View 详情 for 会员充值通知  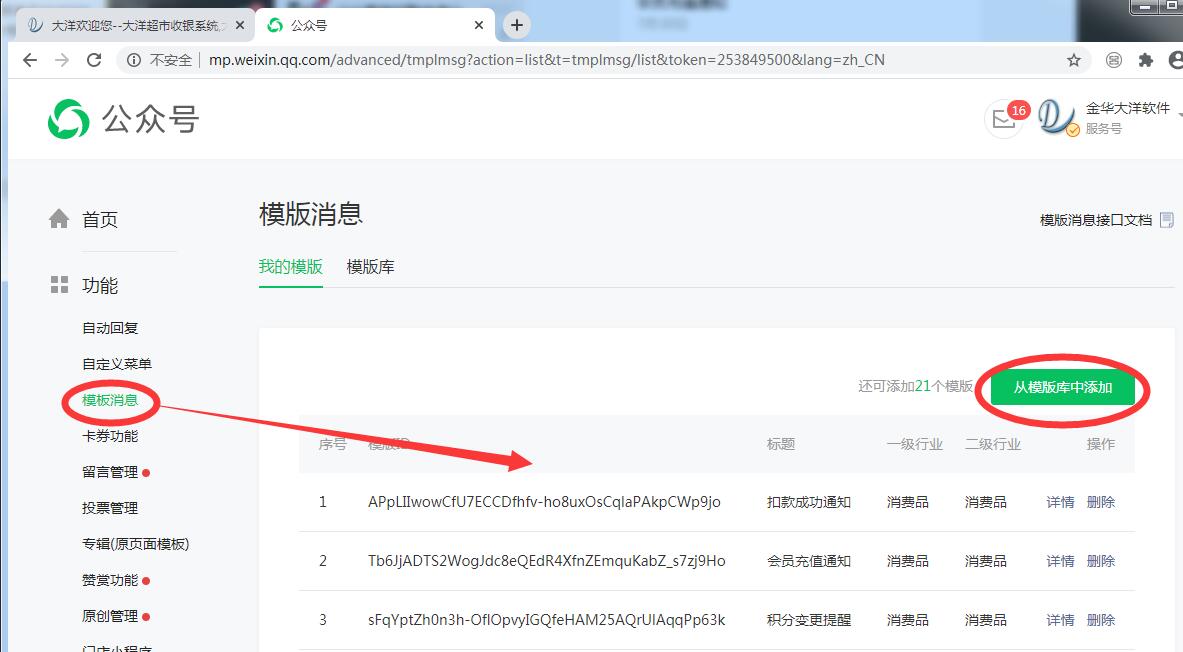pos(1060,561)
